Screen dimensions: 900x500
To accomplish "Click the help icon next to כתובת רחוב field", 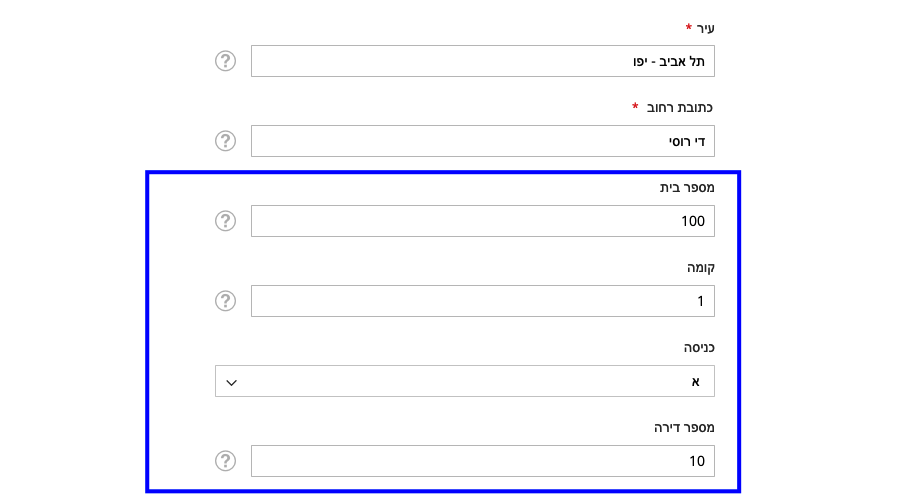I will pyautogui.click(x=225, y=141).
